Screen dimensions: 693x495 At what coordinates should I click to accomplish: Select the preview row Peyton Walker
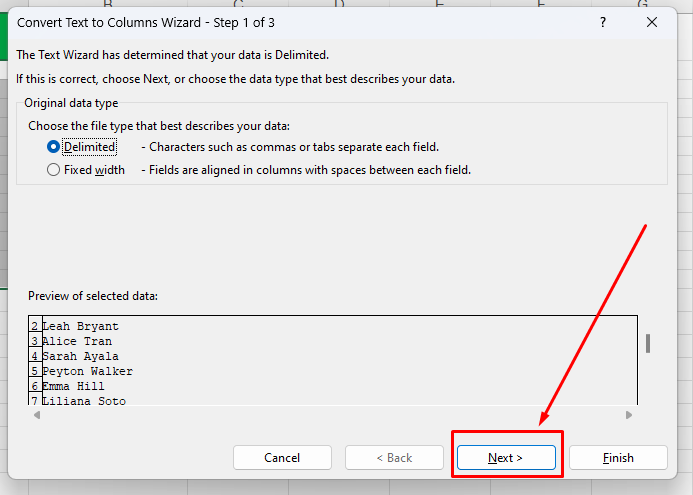coord(88,371)
